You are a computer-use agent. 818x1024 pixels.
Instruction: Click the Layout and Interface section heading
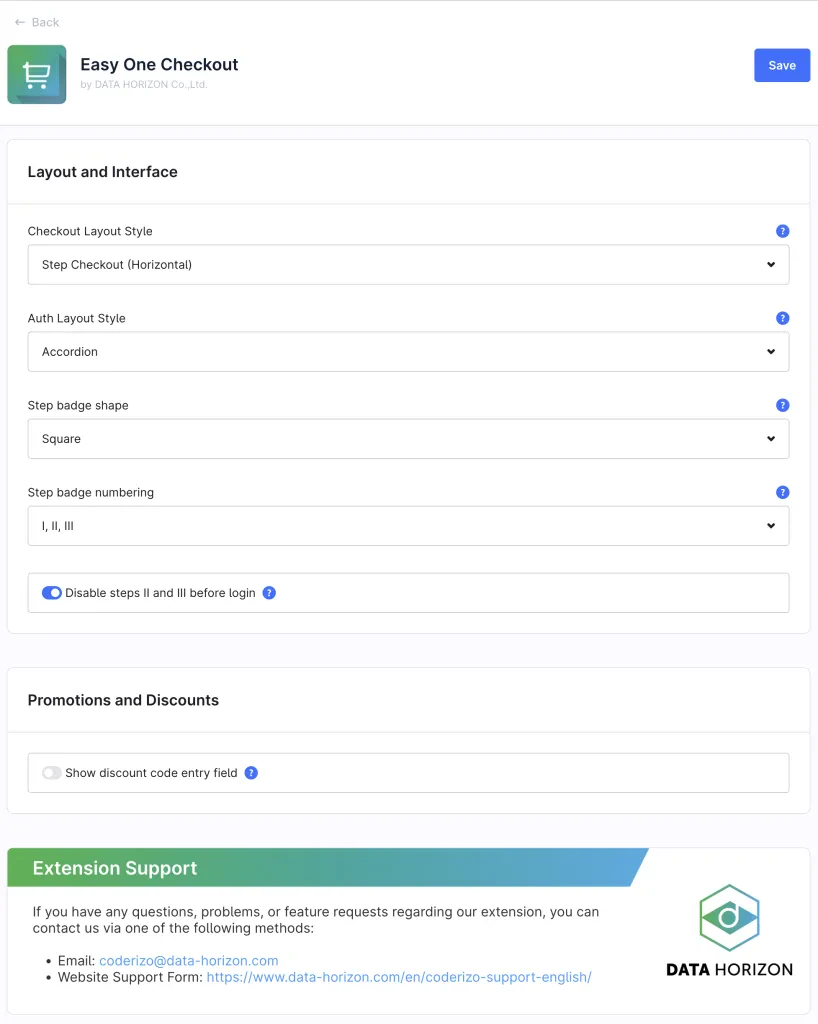tap(103, 172)
